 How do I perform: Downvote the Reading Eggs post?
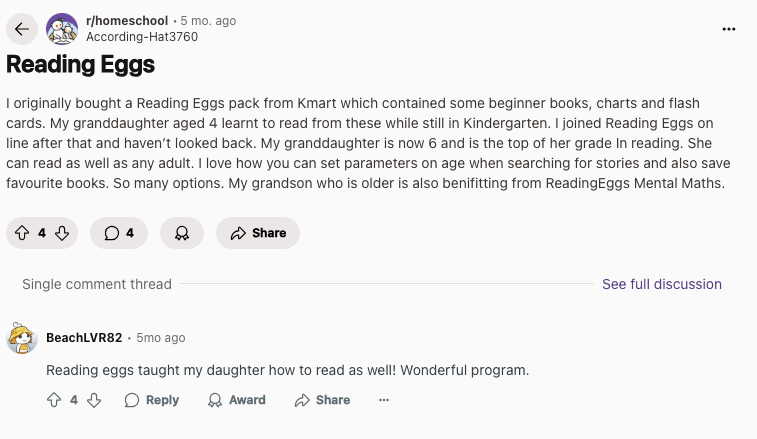(62, 233)
